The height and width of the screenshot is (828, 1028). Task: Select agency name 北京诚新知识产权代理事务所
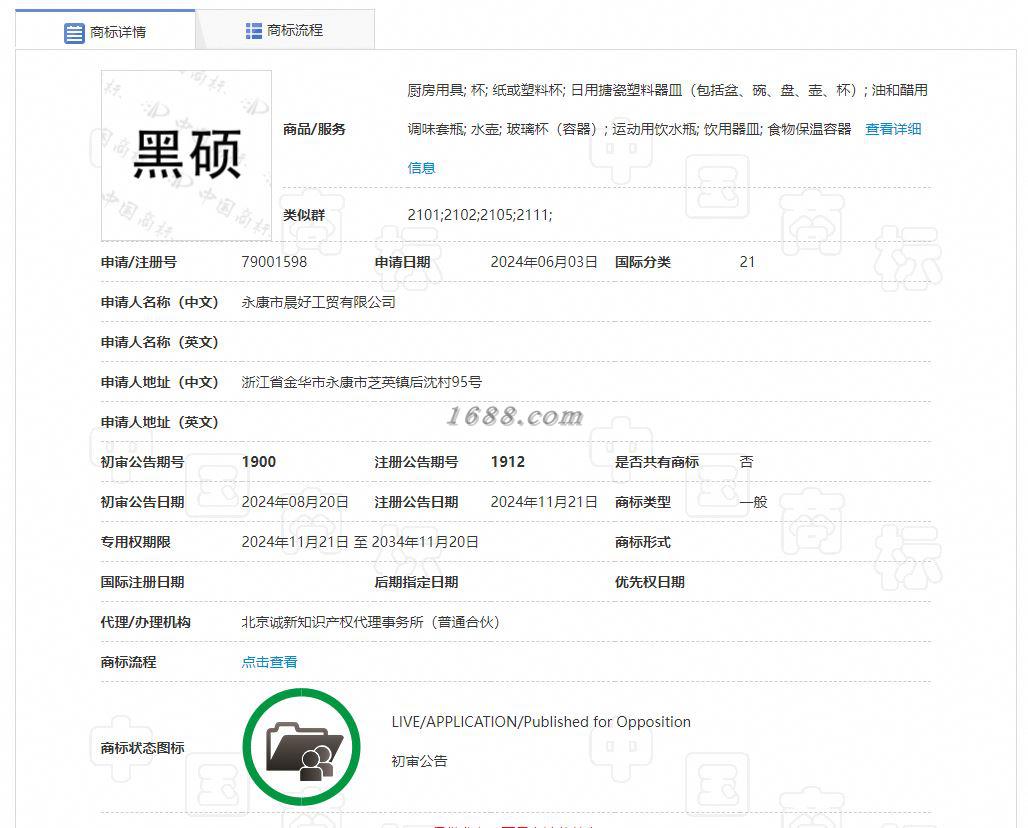[370, 622]
